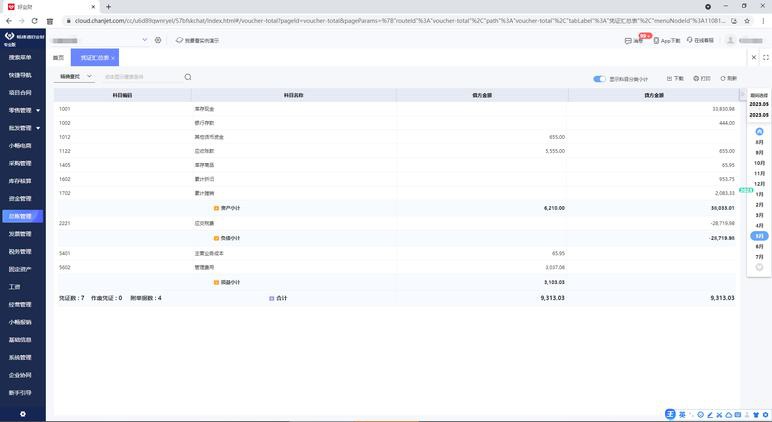Screen dimensions: 772x422
Task: Bookmark the page with the star icon
Action: 747,21
